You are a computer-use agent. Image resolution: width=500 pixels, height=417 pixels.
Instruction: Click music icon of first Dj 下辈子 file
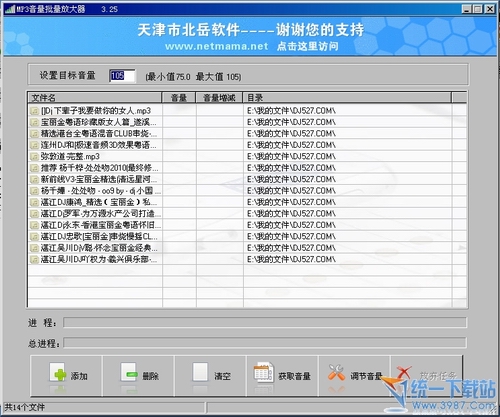34,111
